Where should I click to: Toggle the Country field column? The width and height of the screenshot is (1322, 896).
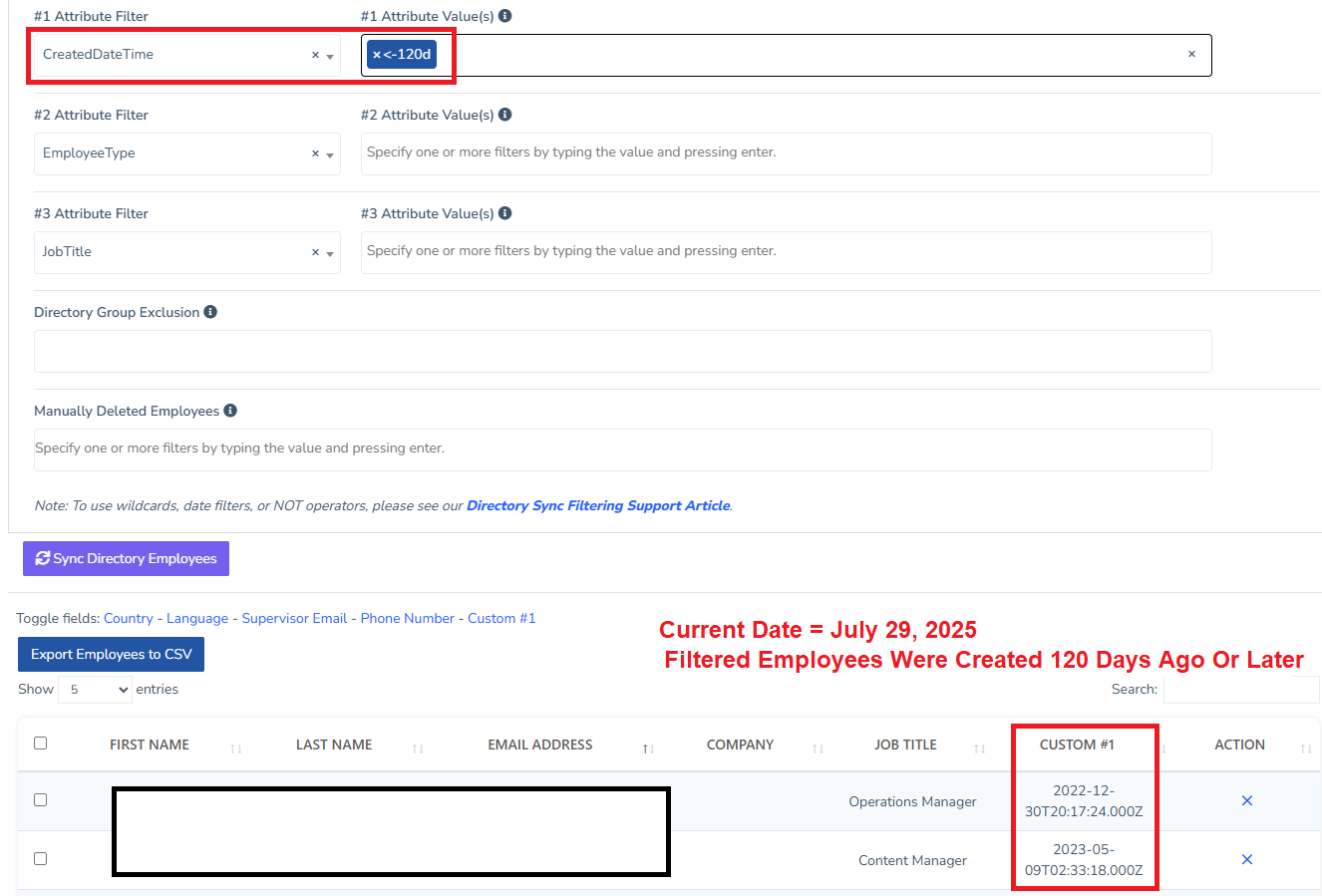point(129,619)
